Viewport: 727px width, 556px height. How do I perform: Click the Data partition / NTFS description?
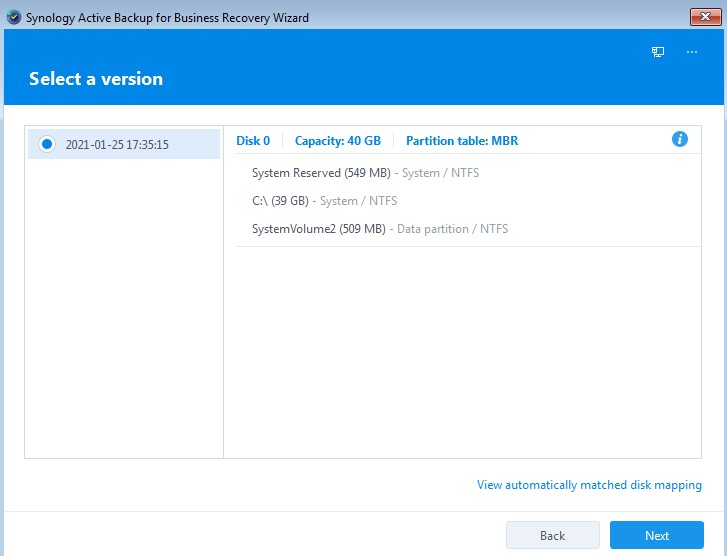click(453, 229)
